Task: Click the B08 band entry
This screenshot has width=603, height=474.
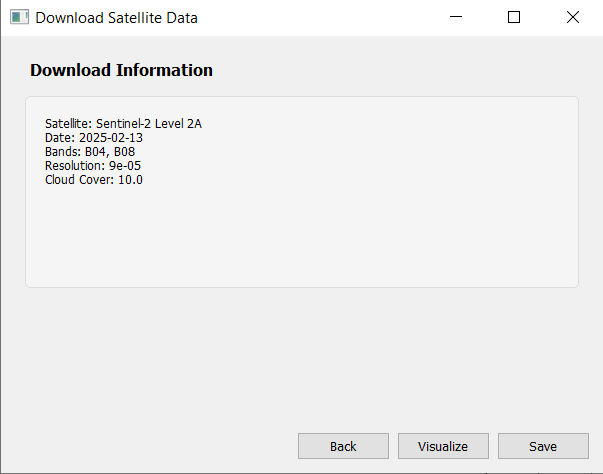Action: point(124,151)
